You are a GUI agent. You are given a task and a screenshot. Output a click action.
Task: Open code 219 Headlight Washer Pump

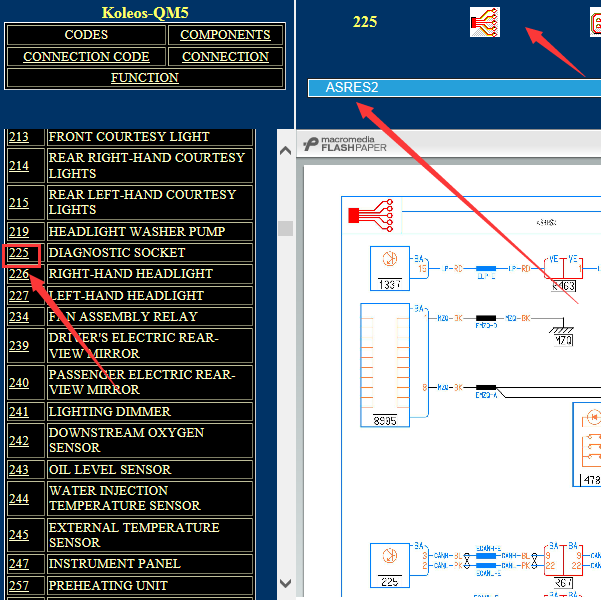19,232
